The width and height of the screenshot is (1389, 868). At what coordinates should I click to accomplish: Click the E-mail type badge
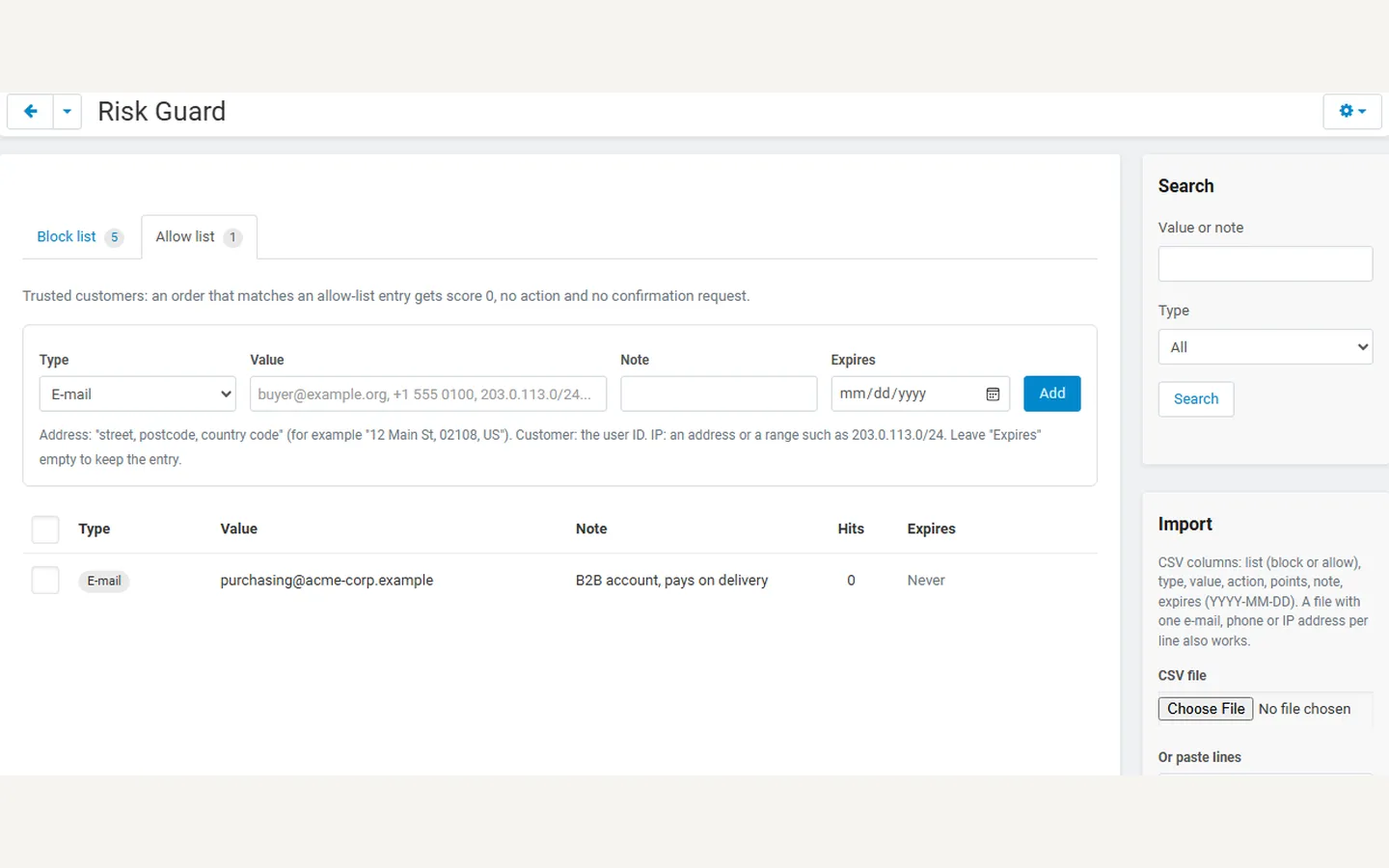coord(104,581)
